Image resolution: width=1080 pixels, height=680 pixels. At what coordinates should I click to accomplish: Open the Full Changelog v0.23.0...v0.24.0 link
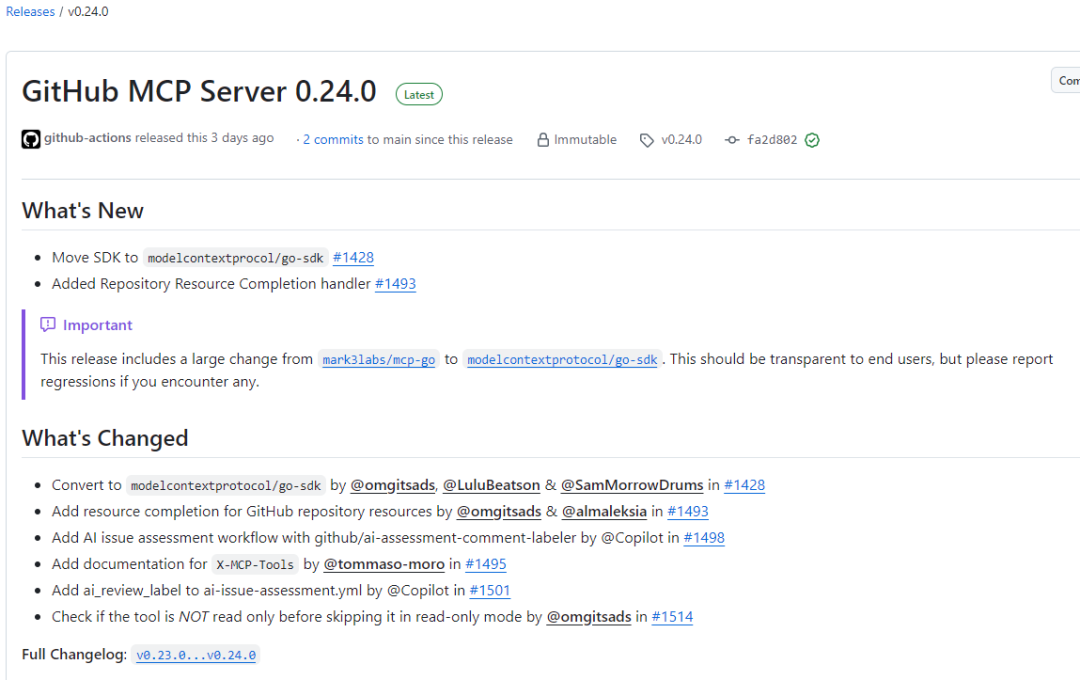(195, 654)
